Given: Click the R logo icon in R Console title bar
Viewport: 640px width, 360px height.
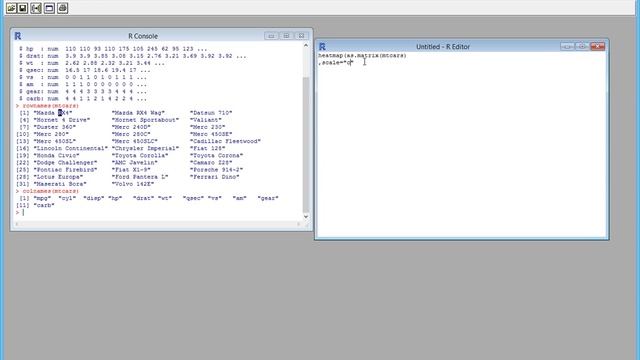Looking at the screenshot, I should pos(18,36).
